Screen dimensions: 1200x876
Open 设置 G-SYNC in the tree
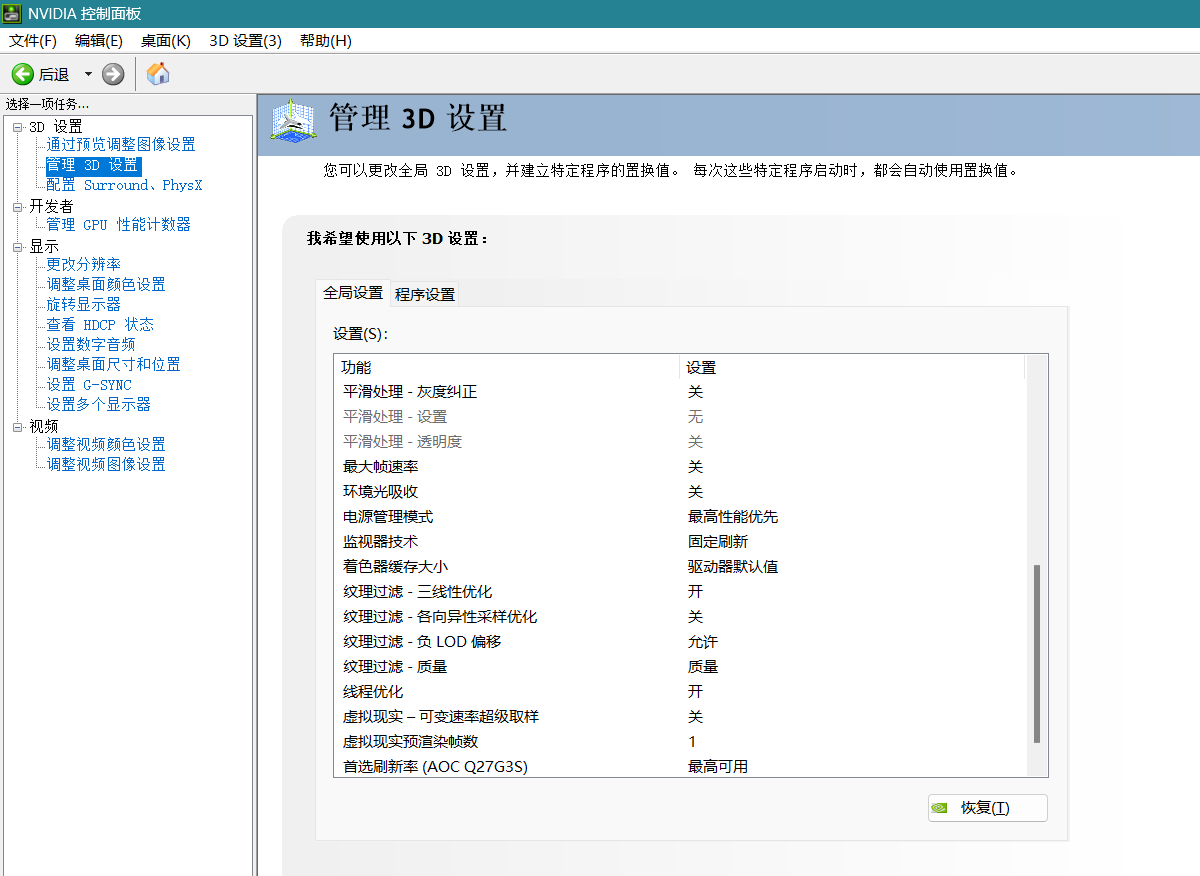(x=89, y=385)
